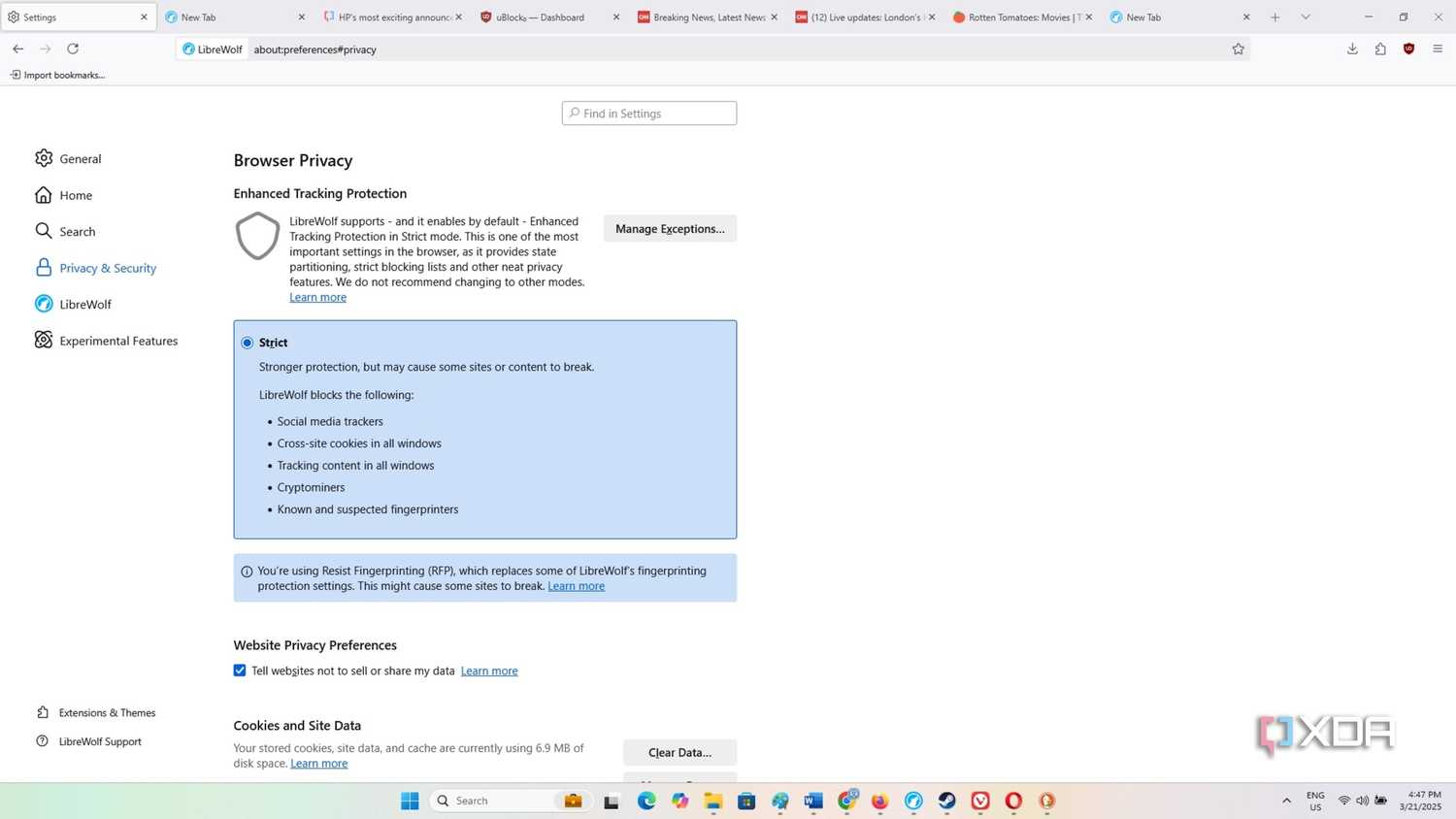Focus the Find in Settings search box
The image size is (1456, 819).
tap(649, 114)
